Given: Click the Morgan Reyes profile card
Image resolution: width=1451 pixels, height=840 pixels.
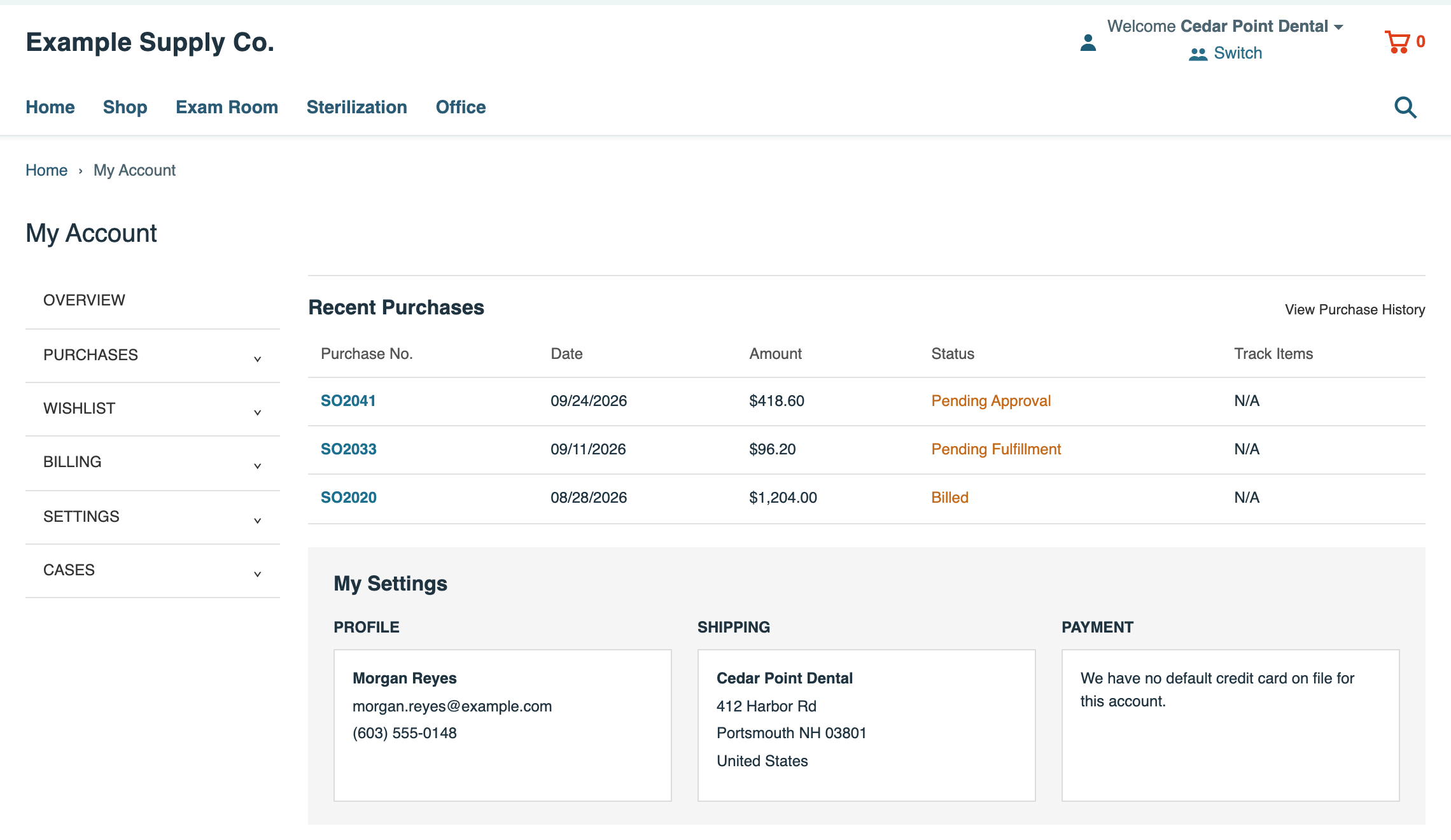Looking at the screenshot, I should (503, 725).
